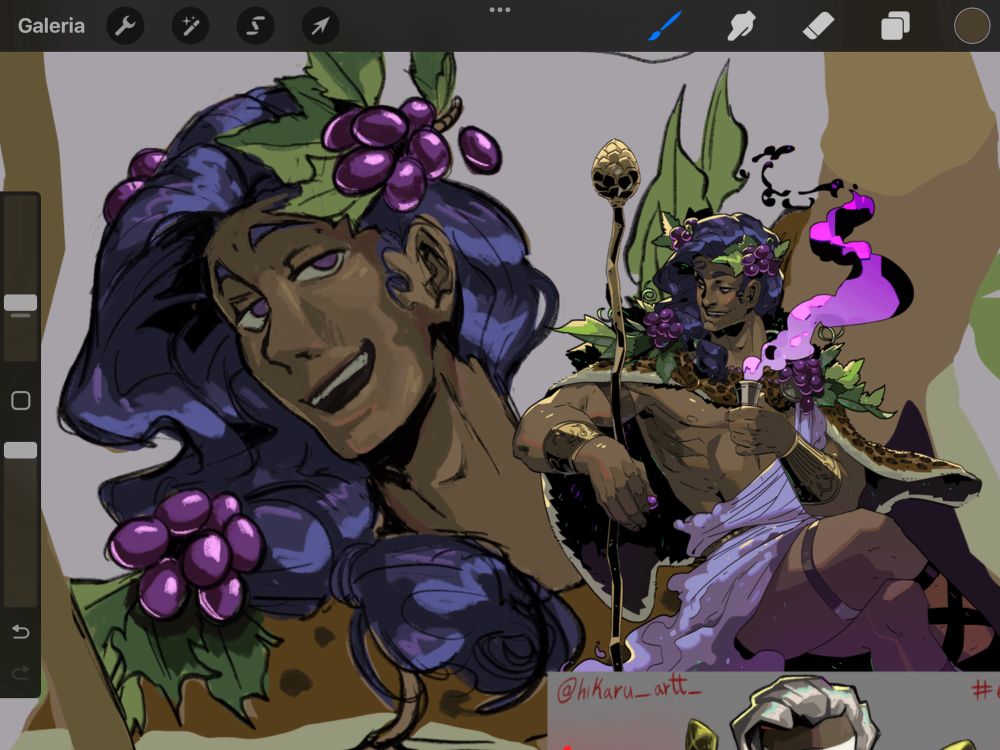
Task: Select the Eraser tool
Action: [x=818, y=26]
